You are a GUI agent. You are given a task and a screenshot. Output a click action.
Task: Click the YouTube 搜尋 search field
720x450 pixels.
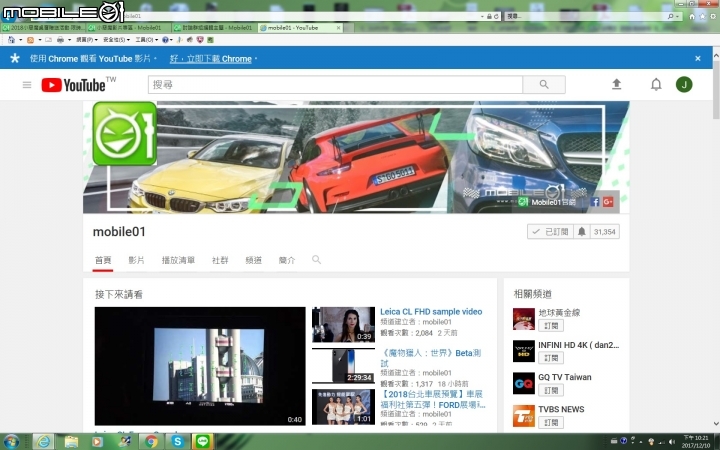335,84
